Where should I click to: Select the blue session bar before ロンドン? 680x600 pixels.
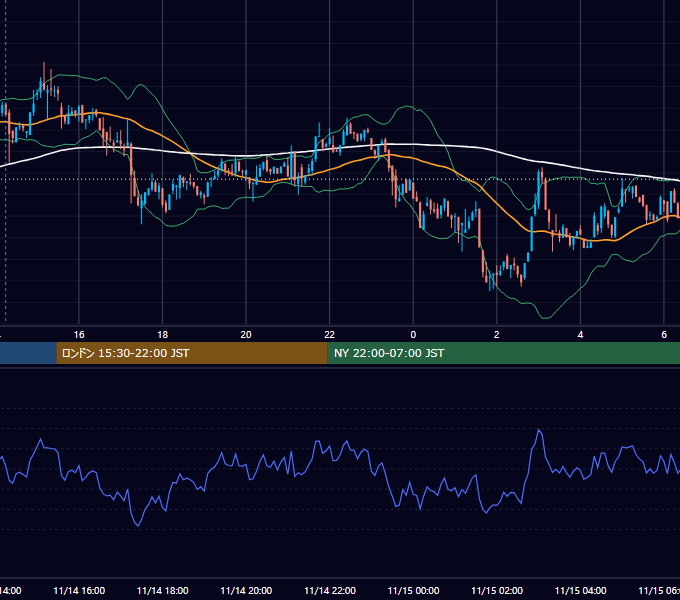tap(28, 353)
